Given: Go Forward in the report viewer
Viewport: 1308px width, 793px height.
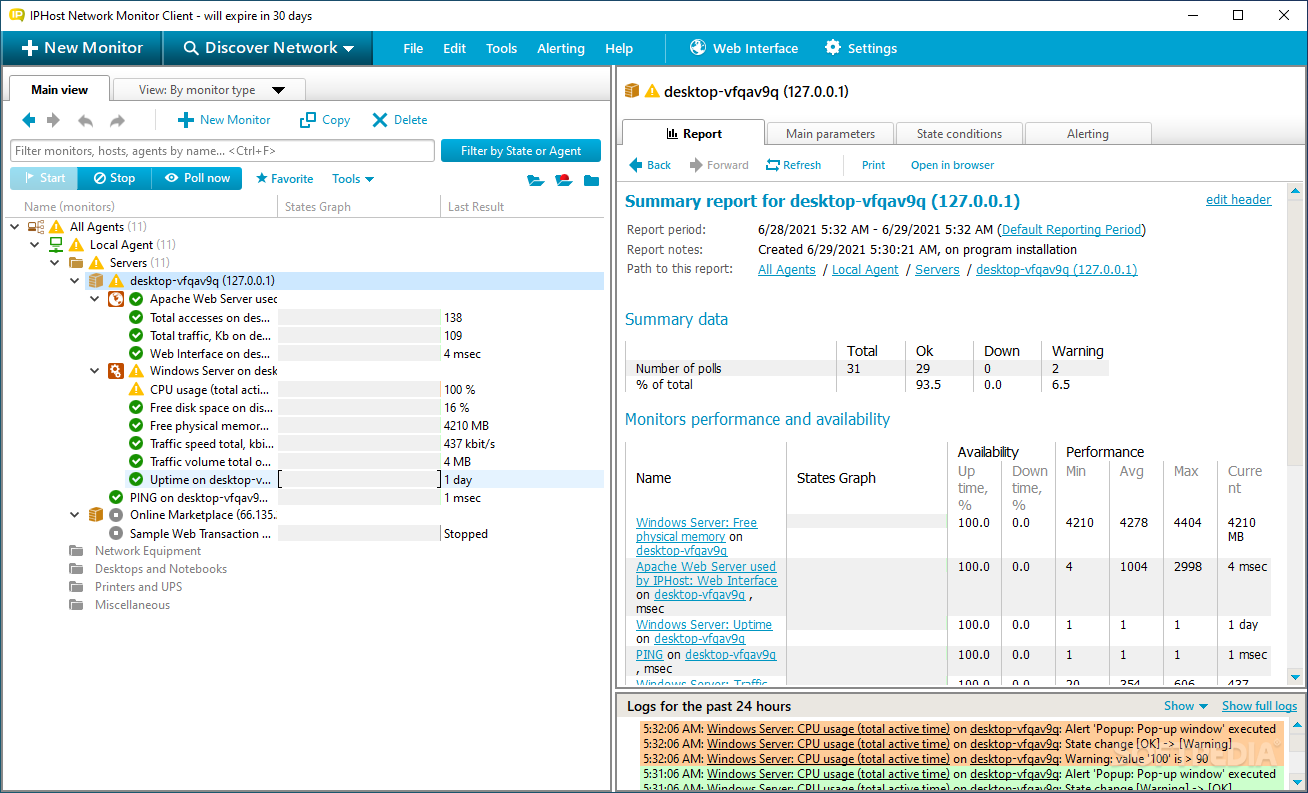Looking at the screenshot, I should click(719, 165).
